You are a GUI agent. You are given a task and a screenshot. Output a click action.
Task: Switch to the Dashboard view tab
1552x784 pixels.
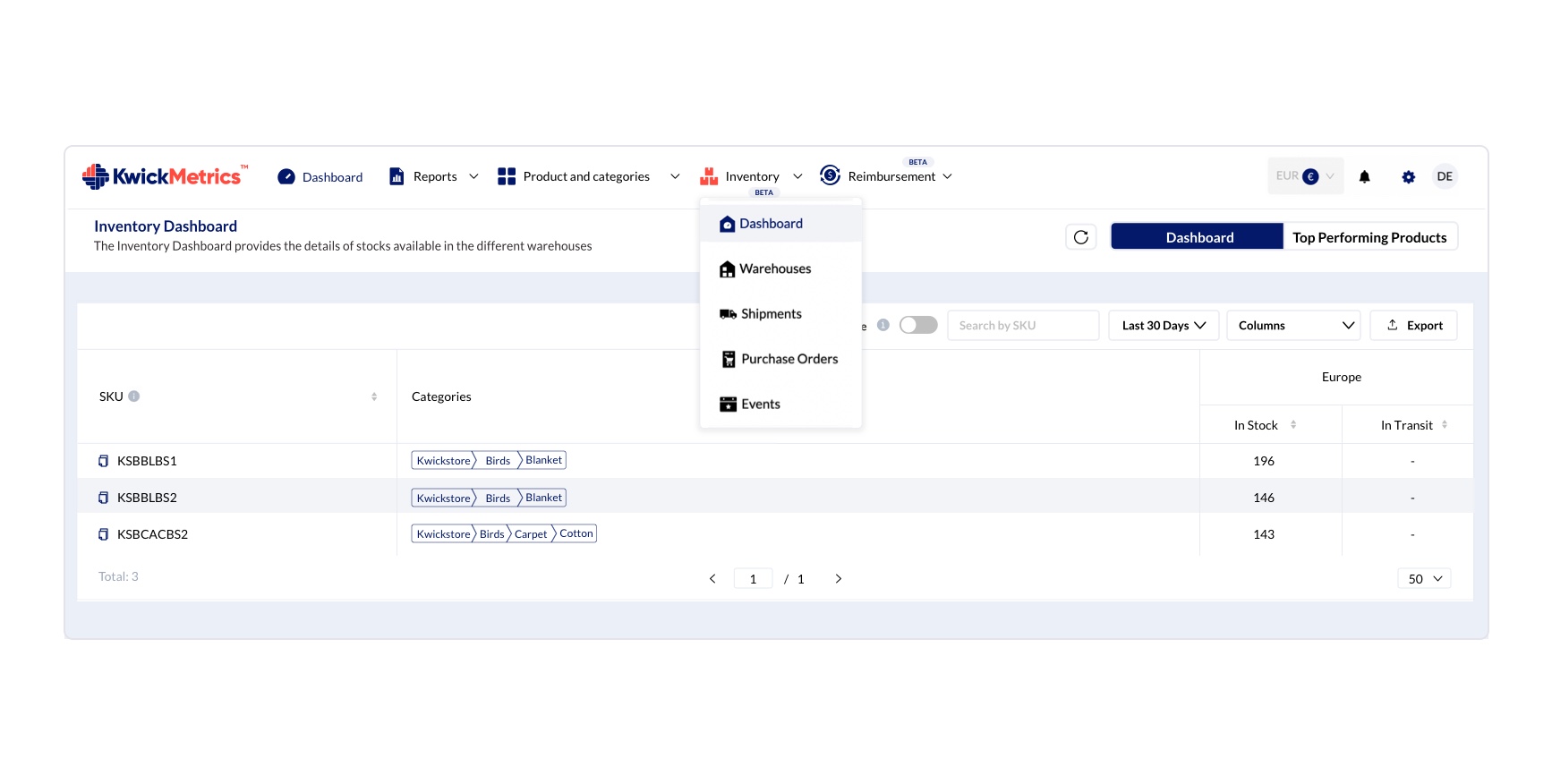[1198, 237]
